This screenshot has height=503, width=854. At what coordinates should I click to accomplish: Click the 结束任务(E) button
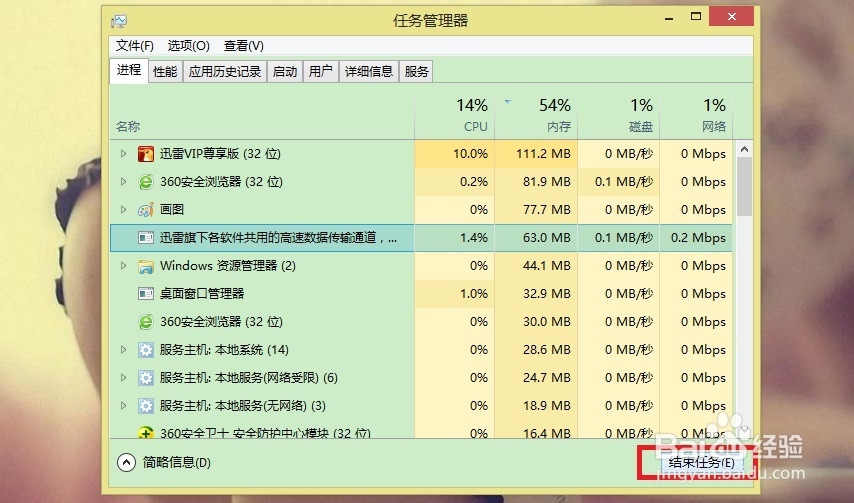[702, 463]
